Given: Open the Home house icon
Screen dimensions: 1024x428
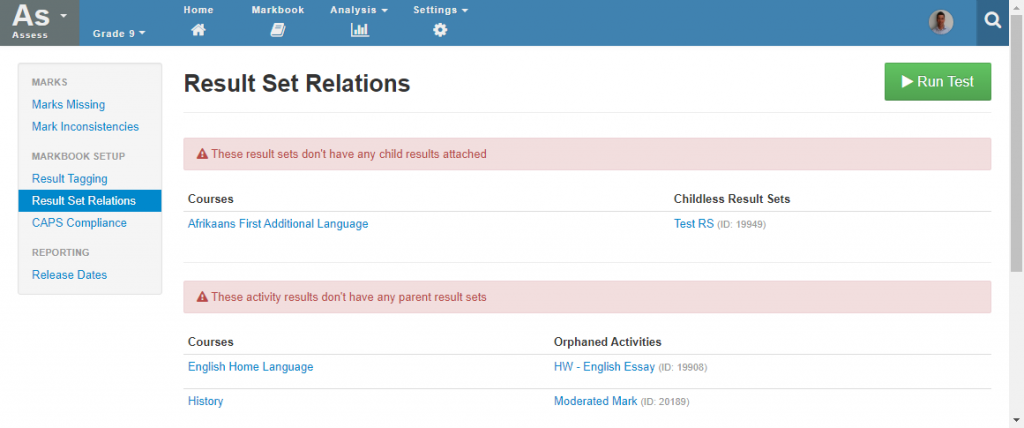Looking at the screenshot, I should click(x=198, y=29).
